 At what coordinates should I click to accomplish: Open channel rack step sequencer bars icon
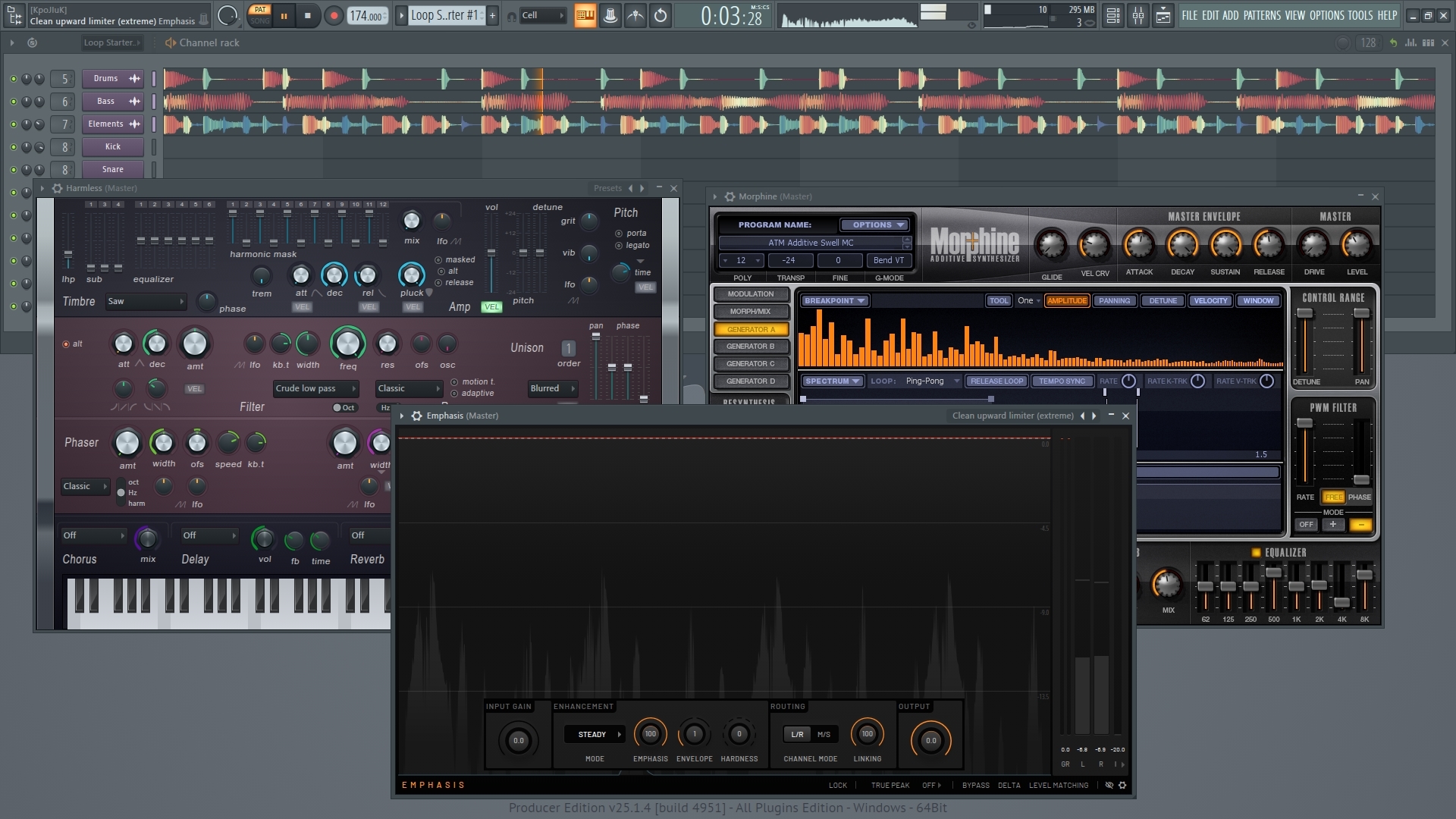[x=1428, y=43]
